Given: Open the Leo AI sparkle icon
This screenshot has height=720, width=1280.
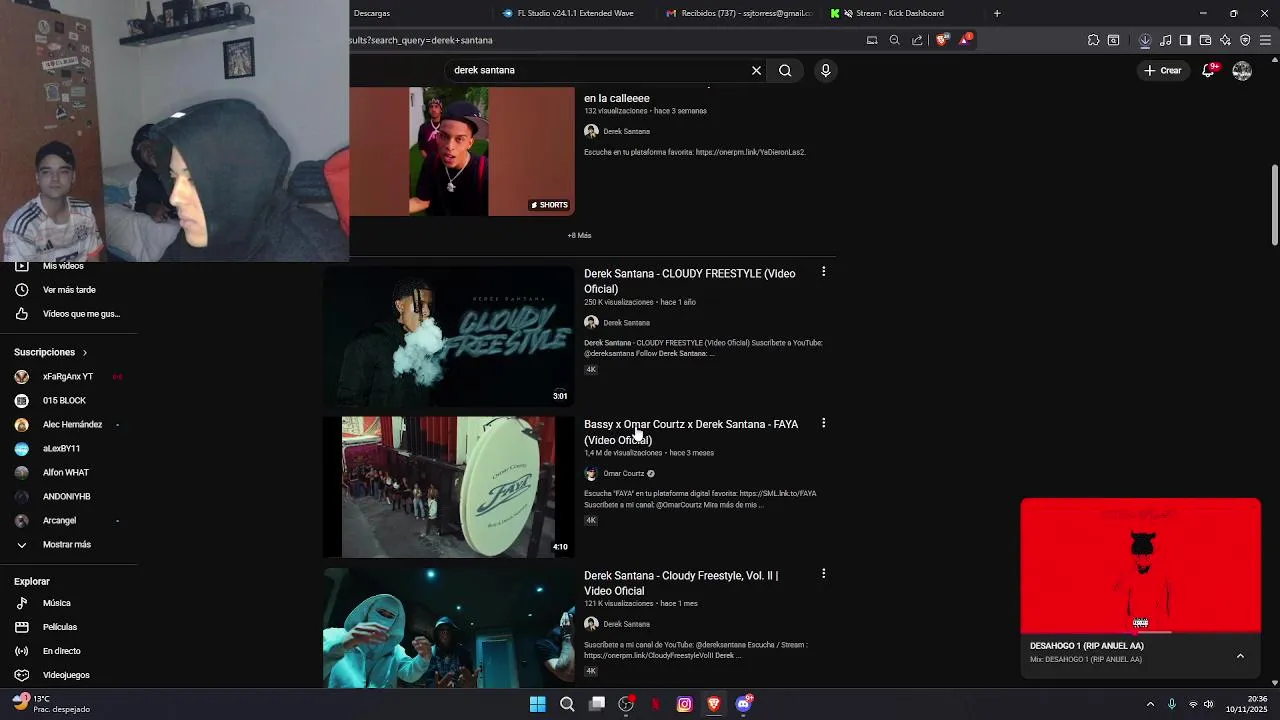Looking at the screenshot, I should tap(1225, 40).
